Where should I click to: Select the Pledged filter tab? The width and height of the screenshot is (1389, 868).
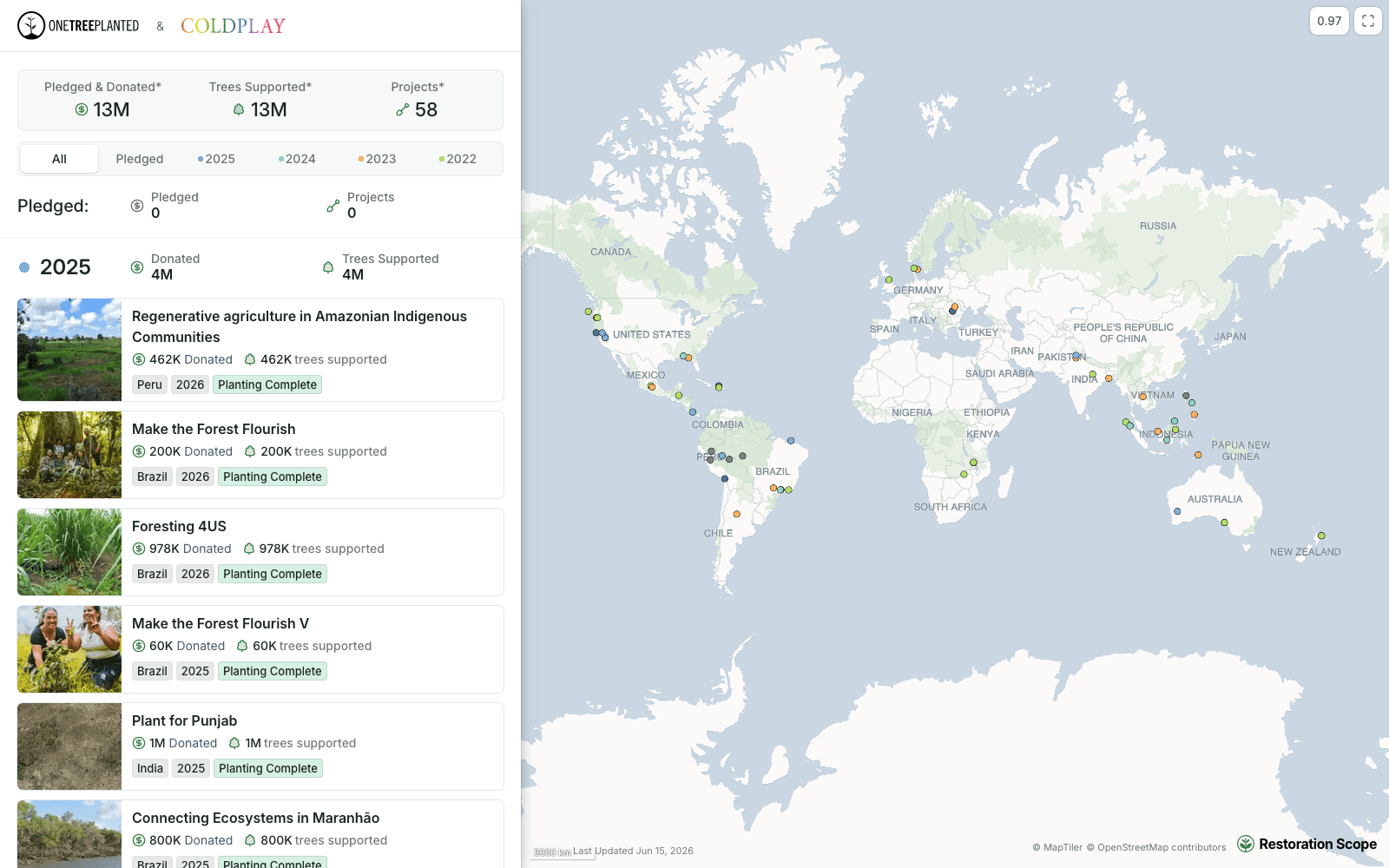click(140, 159)
